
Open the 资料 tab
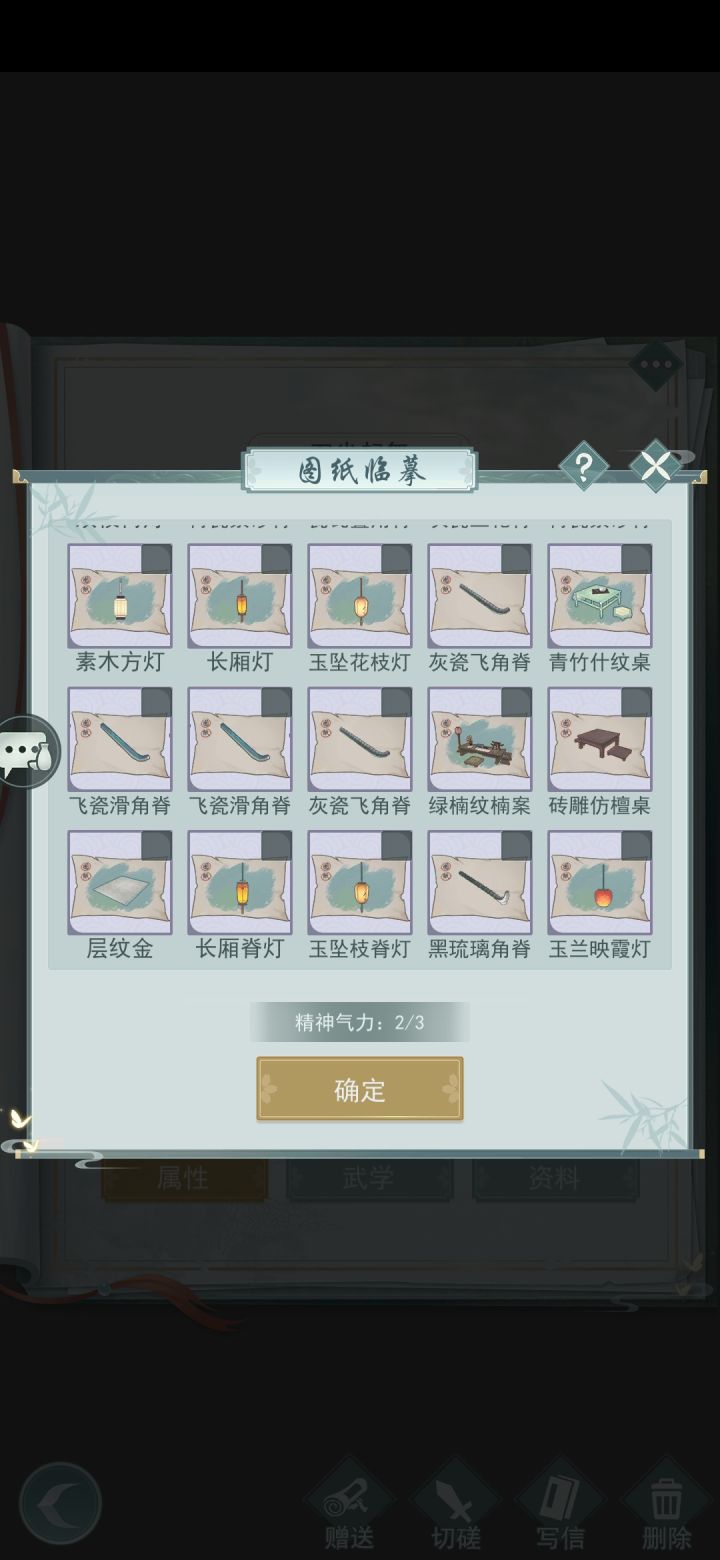[555, 1179]
